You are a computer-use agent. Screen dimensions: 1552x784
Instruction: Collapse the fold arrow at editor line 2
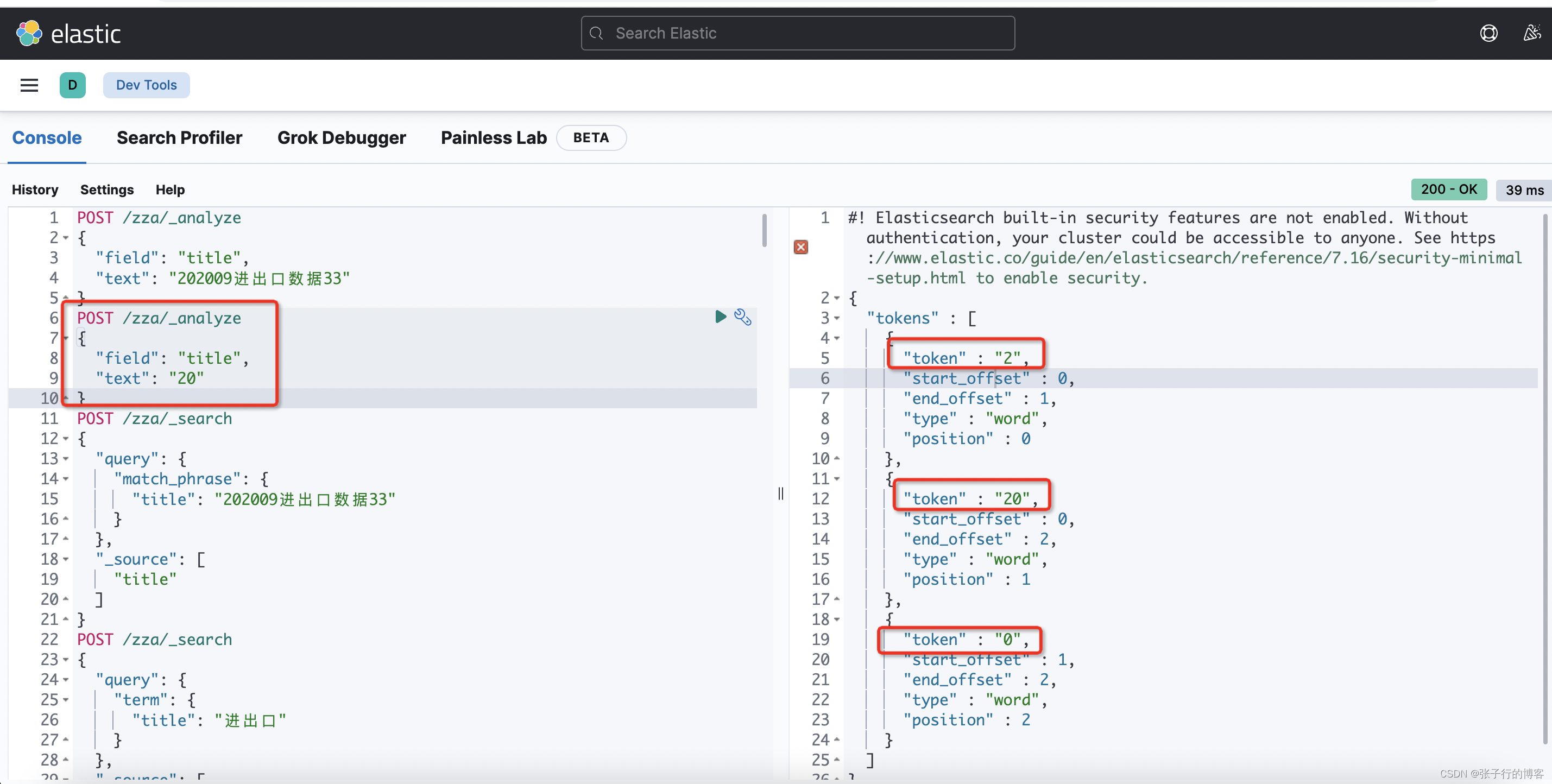(66, 238)
